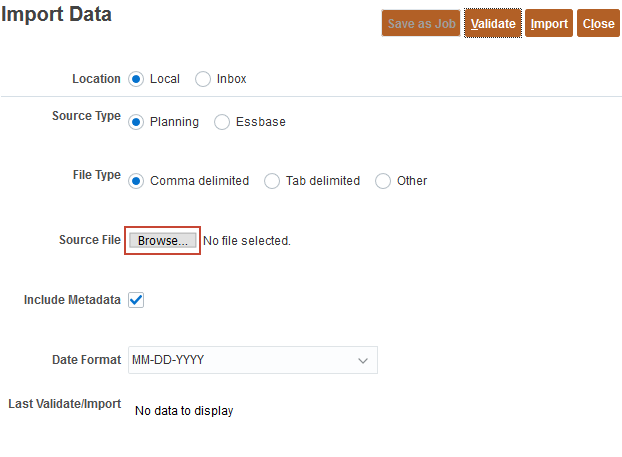Screen dimensions: 622x457
Task: Select Planning source type
Action: (137, 122)
